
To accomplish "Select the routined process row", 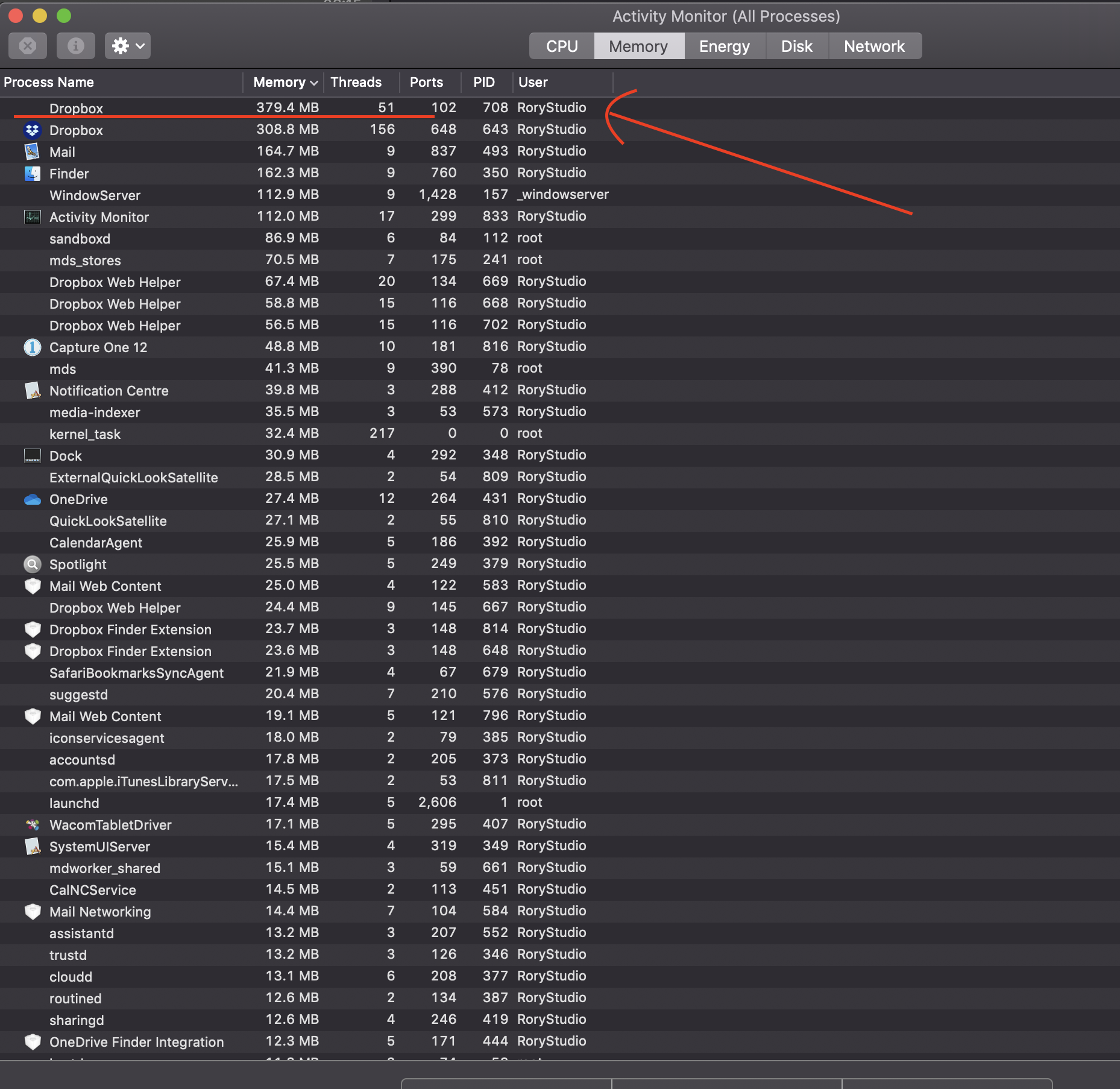I will coord(560,998).
